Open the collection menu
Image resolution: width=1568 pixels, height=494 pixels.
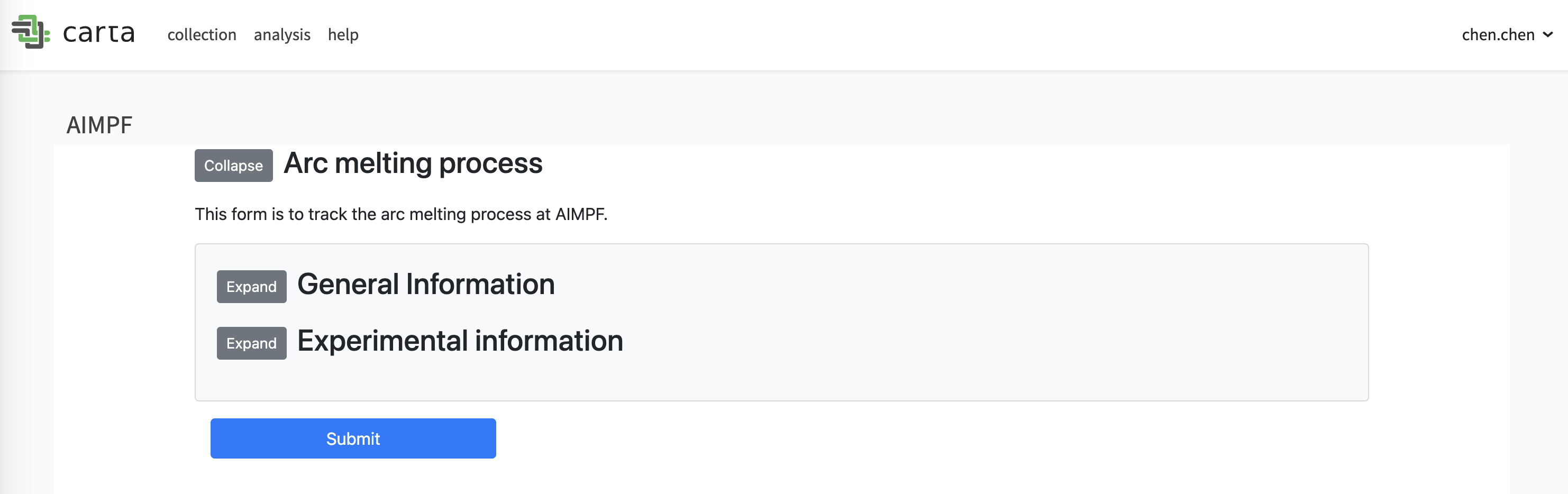pos(202,35)
